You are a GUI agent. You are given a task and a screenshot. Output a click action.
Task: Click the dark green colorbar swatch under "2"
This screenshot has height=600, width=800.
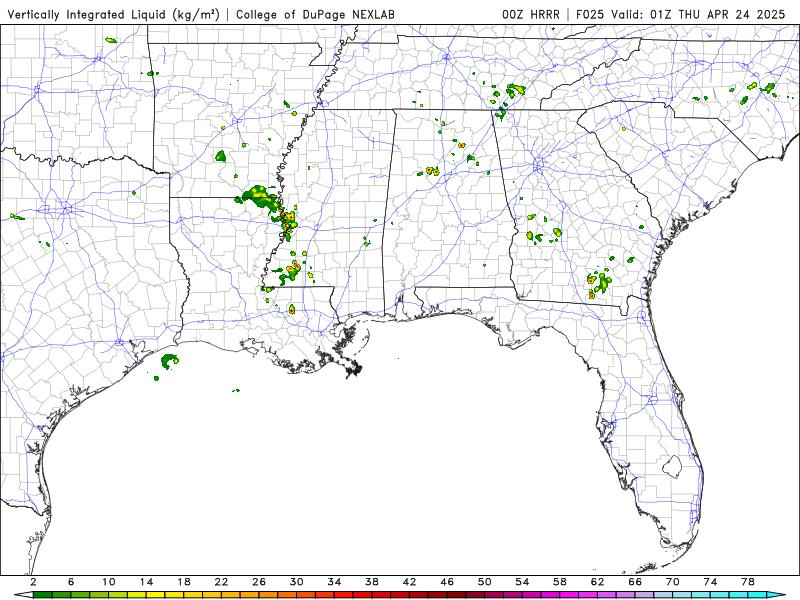coord(42,595)
